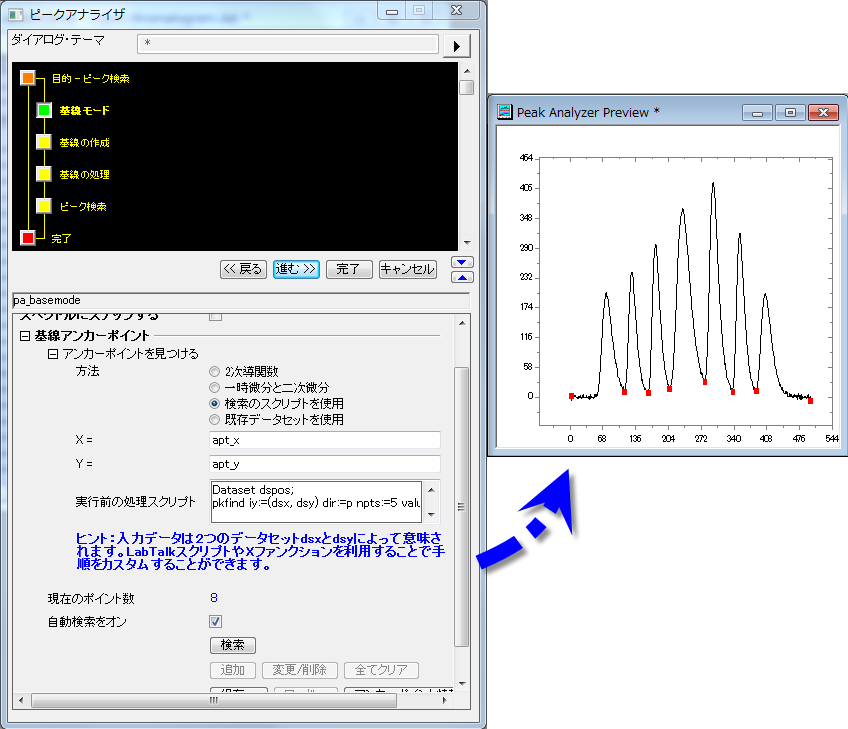Click the red 完了 step icon
The height and width of the screenshot is (729, 848).
pos(28,238)
